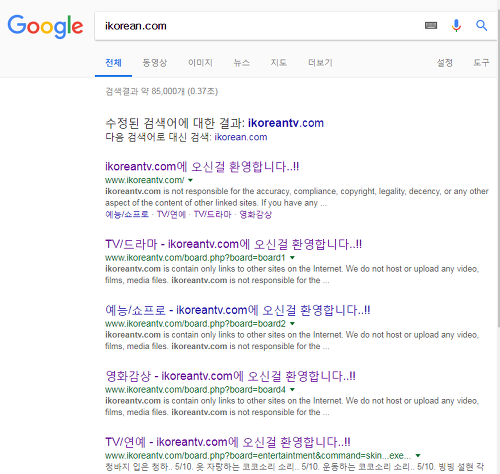The image size is (500, 474).
Task: Click the blue magnifier search button
Action: click(x=481, y=25)
